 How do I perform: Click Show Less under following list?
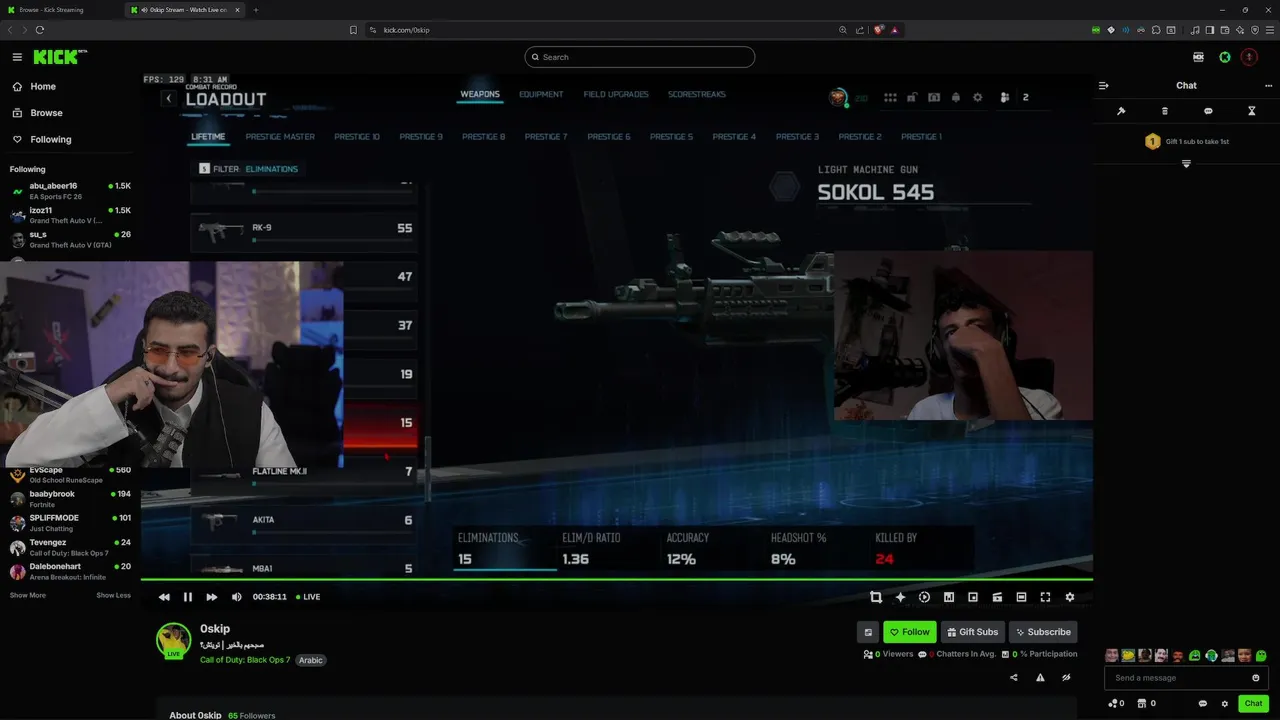(x=113, y=595)
